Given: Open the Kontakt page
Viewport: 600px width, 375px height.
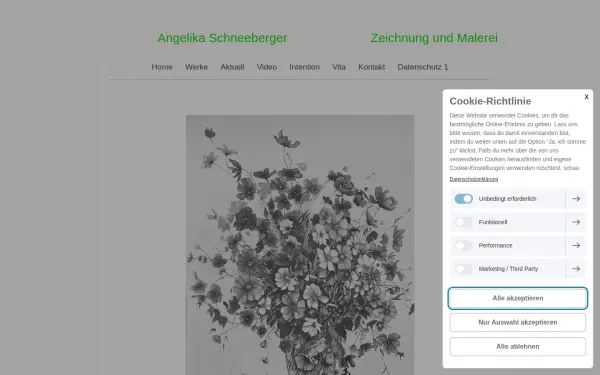Looking at the screenshot, I should 372,67.
